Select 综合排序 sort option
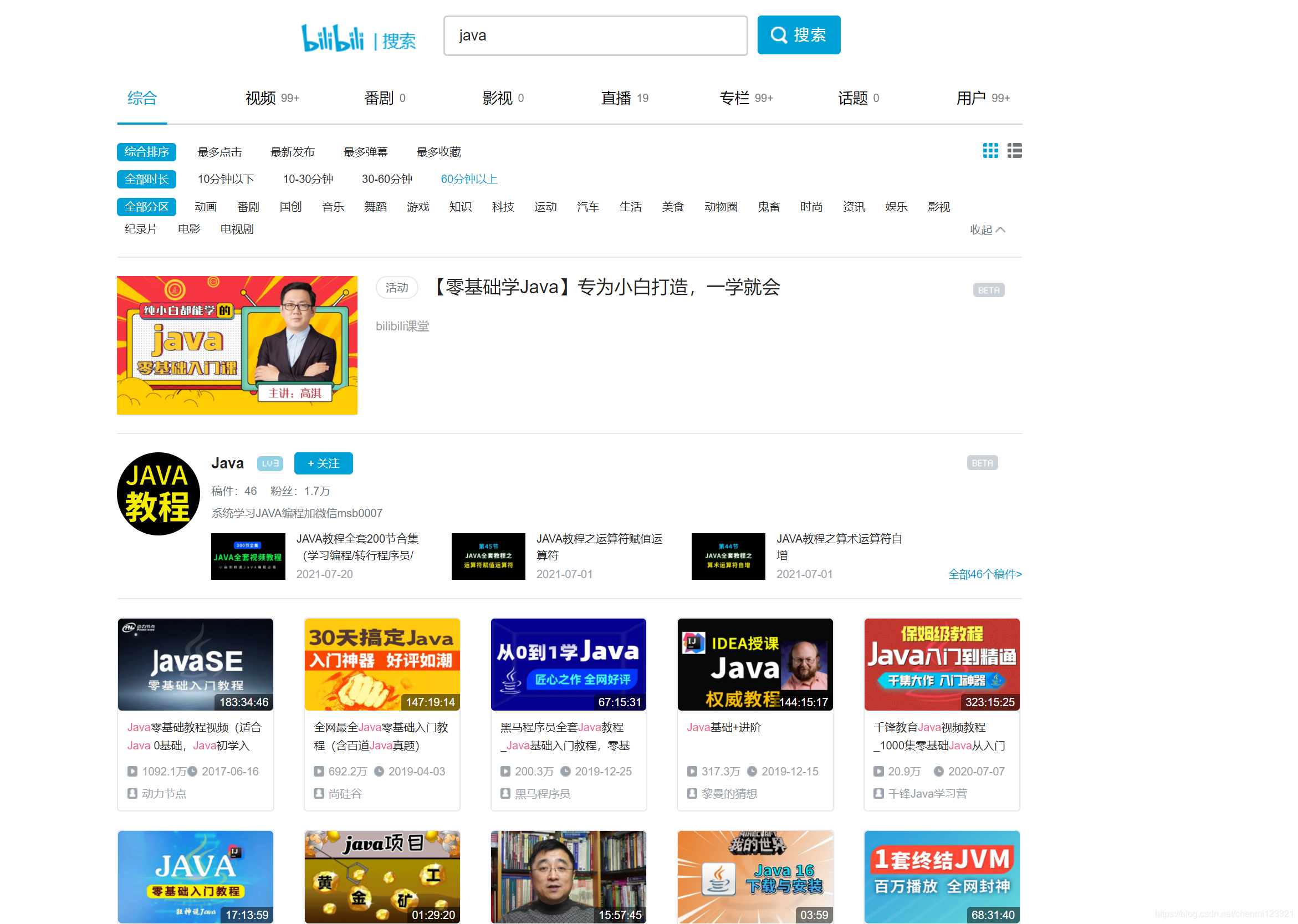1298x924 pixels. point(147,152)
